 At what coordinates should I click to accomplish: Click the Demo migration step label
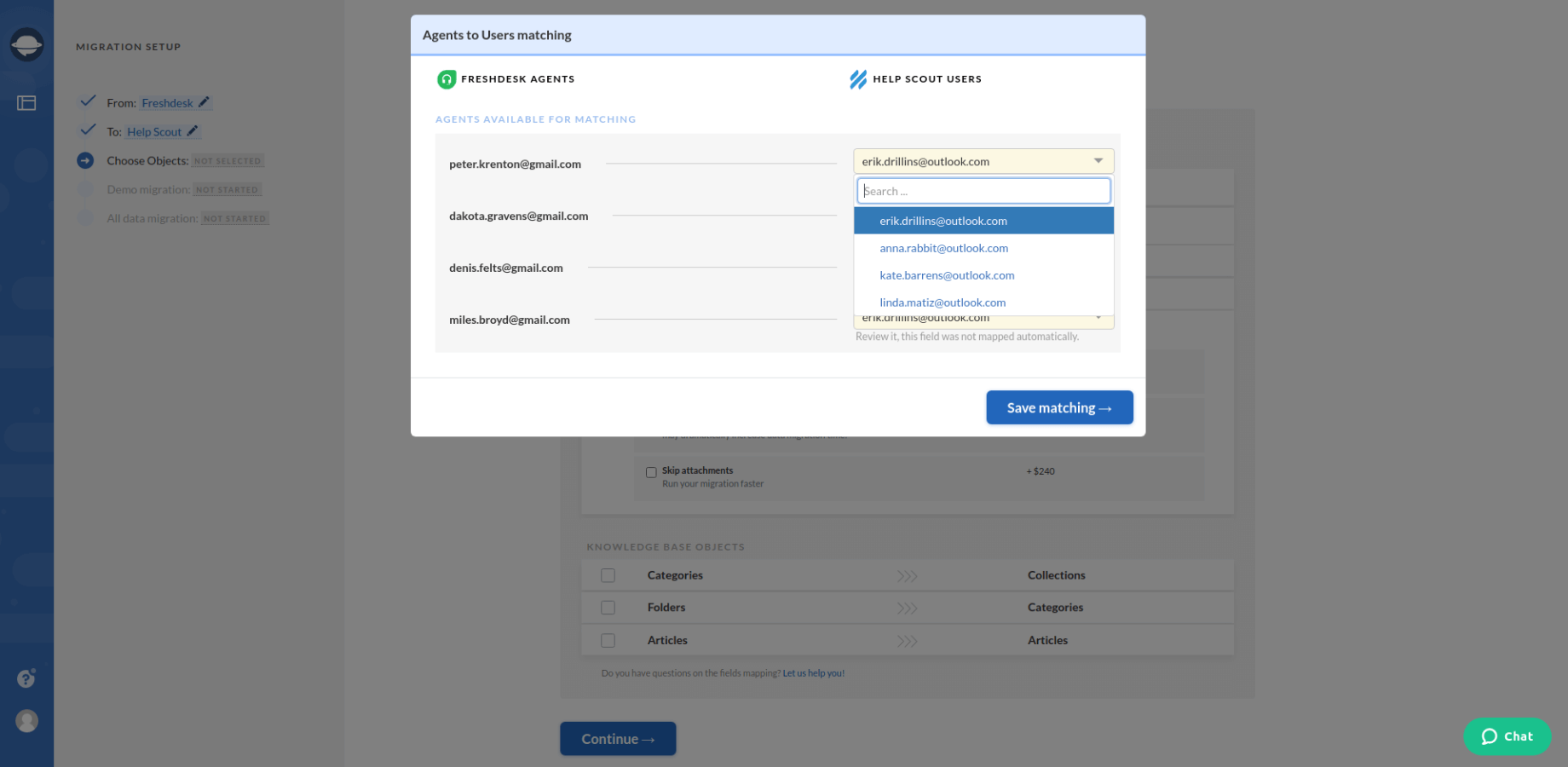[x=148, y=189]
